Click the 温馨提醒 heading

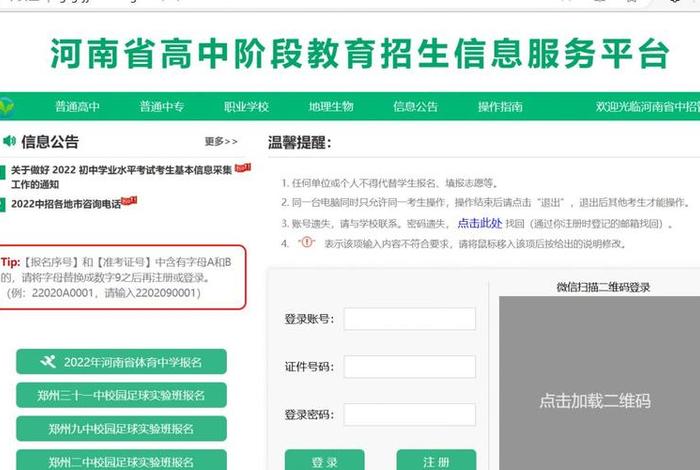(x=300, y=143)
